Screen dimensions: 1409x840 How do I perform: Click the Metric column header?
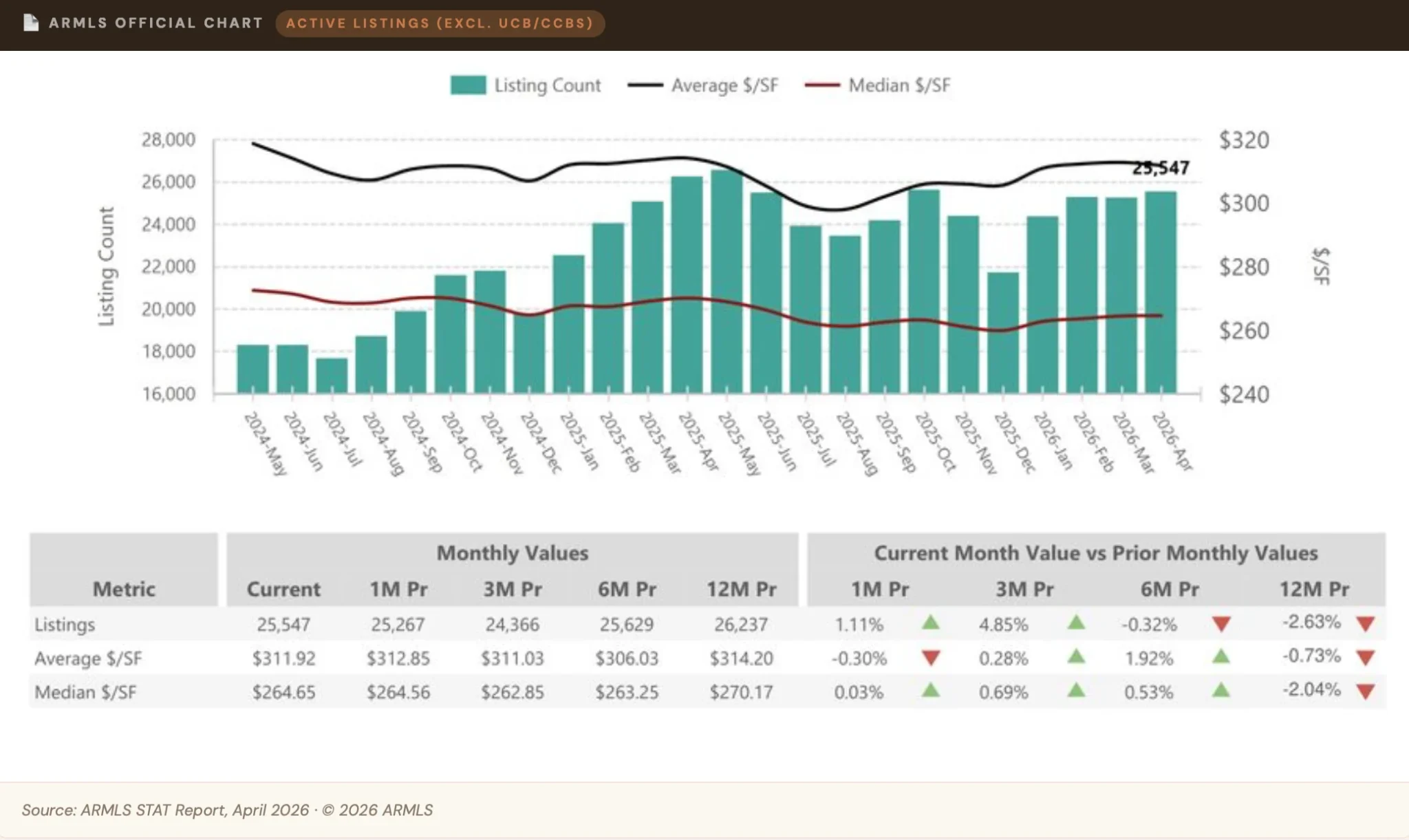(x=124, y=589)
